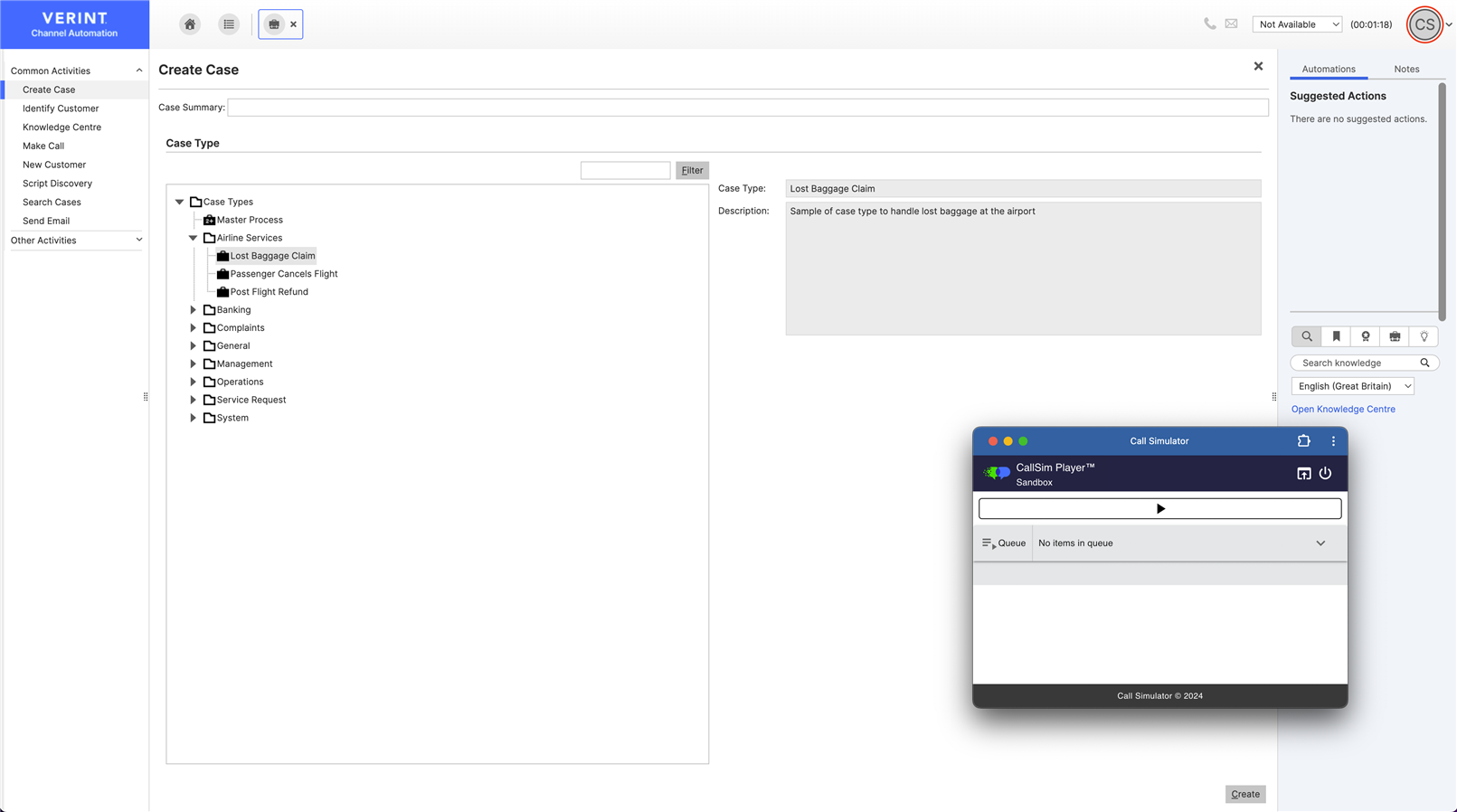Click the right panel resize handle
Screen dimensions: 1457x812
[x=1274, y=397]
